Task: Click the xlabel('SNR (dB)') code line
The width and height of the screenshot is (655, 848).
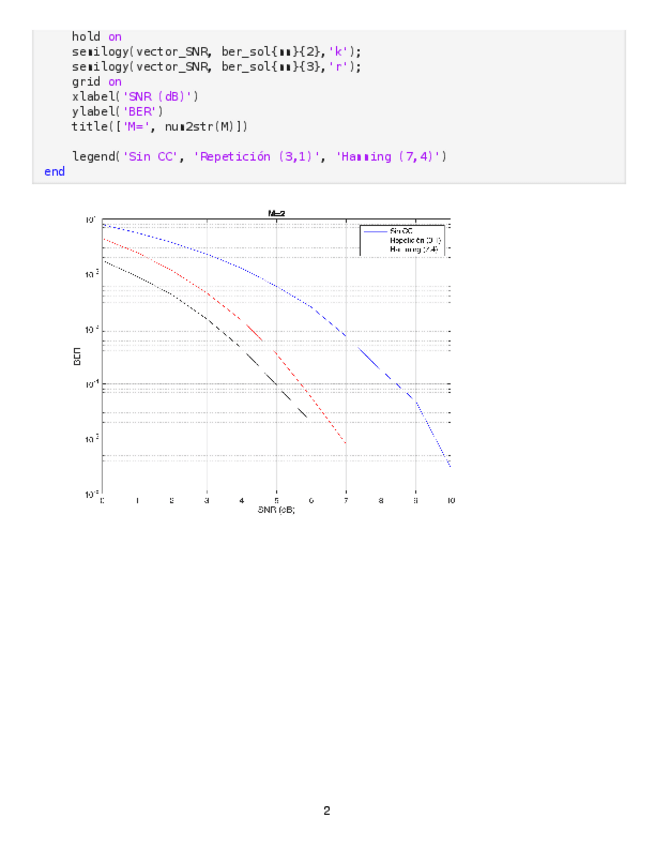Action: coord(135,97)
